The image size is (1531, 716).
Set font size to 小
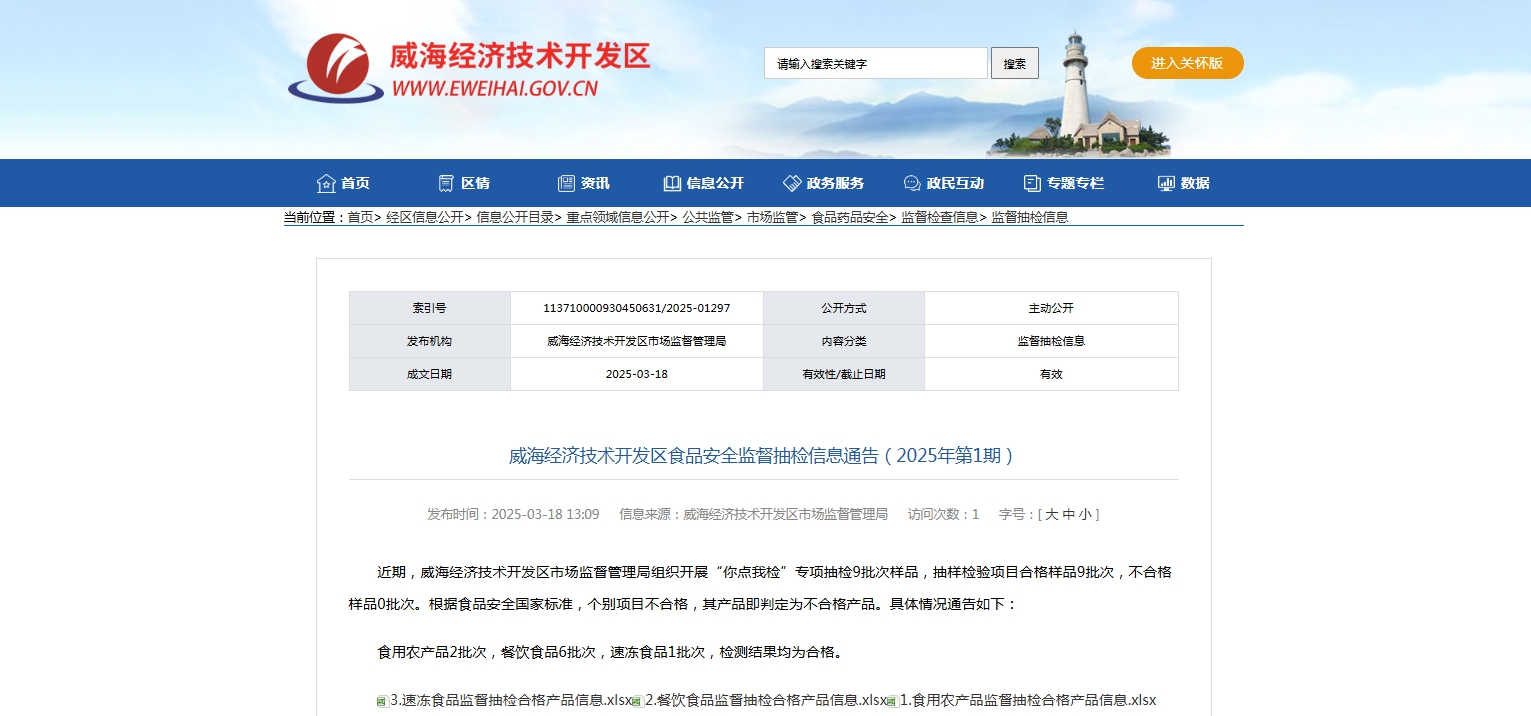(x=1085, y=514)
